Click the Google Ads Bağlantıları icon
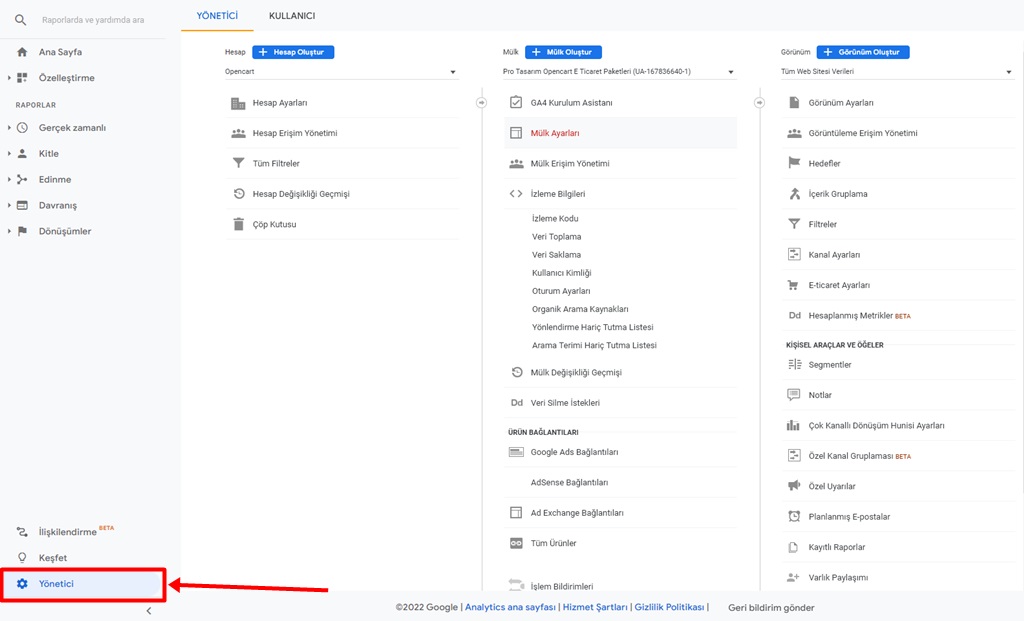This screenshot has height=621, width=1024. (x=516, y=452)
